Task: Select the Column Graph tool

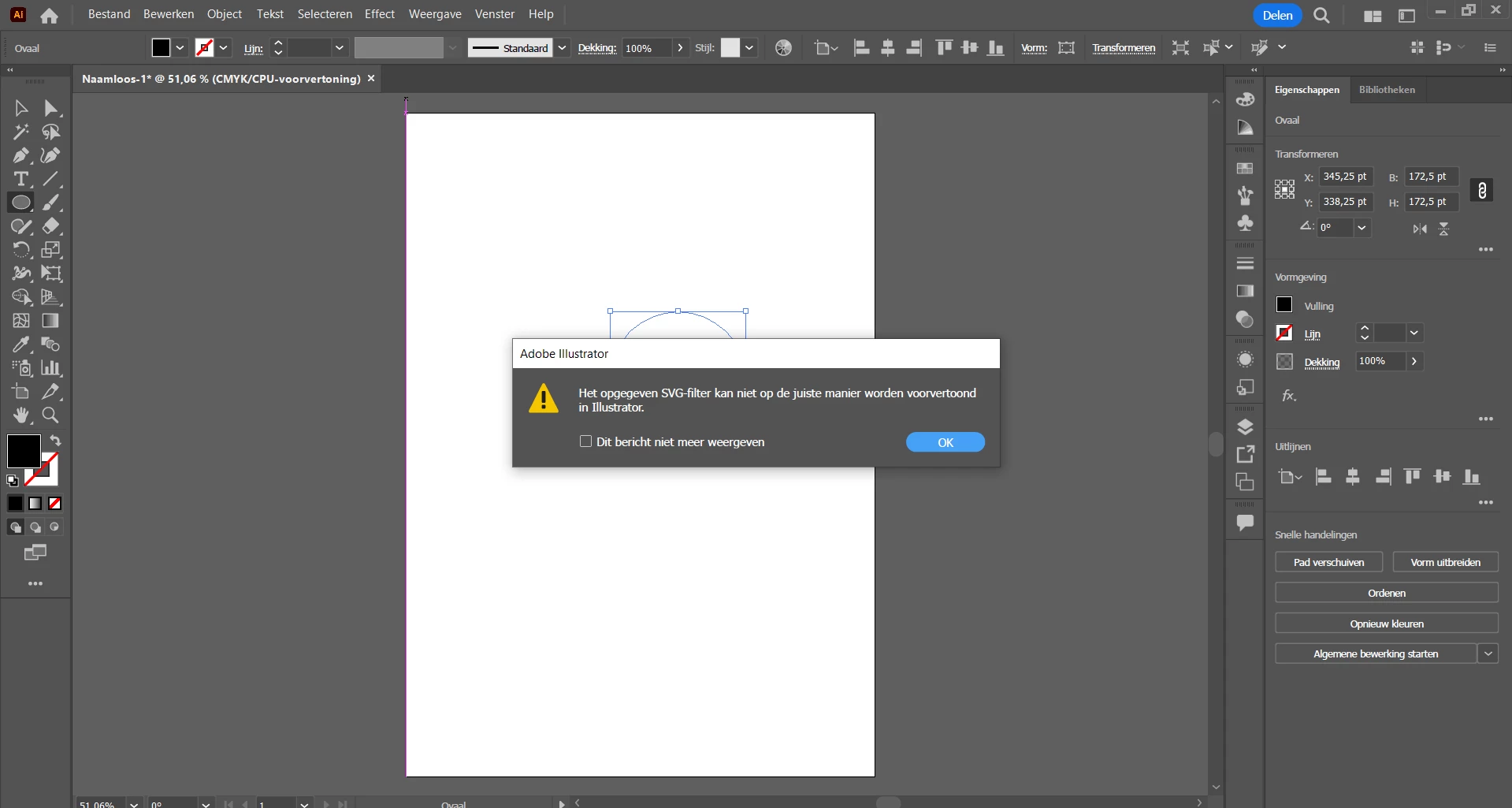Action: [51, 368]
